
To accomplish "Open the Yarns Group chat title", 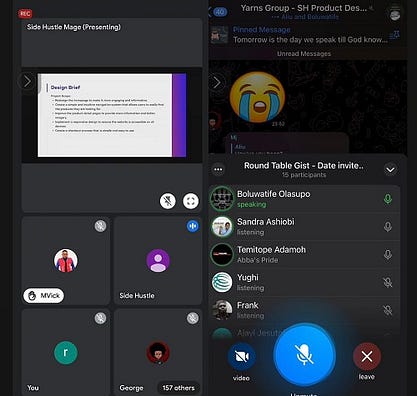I will [304, 8].
